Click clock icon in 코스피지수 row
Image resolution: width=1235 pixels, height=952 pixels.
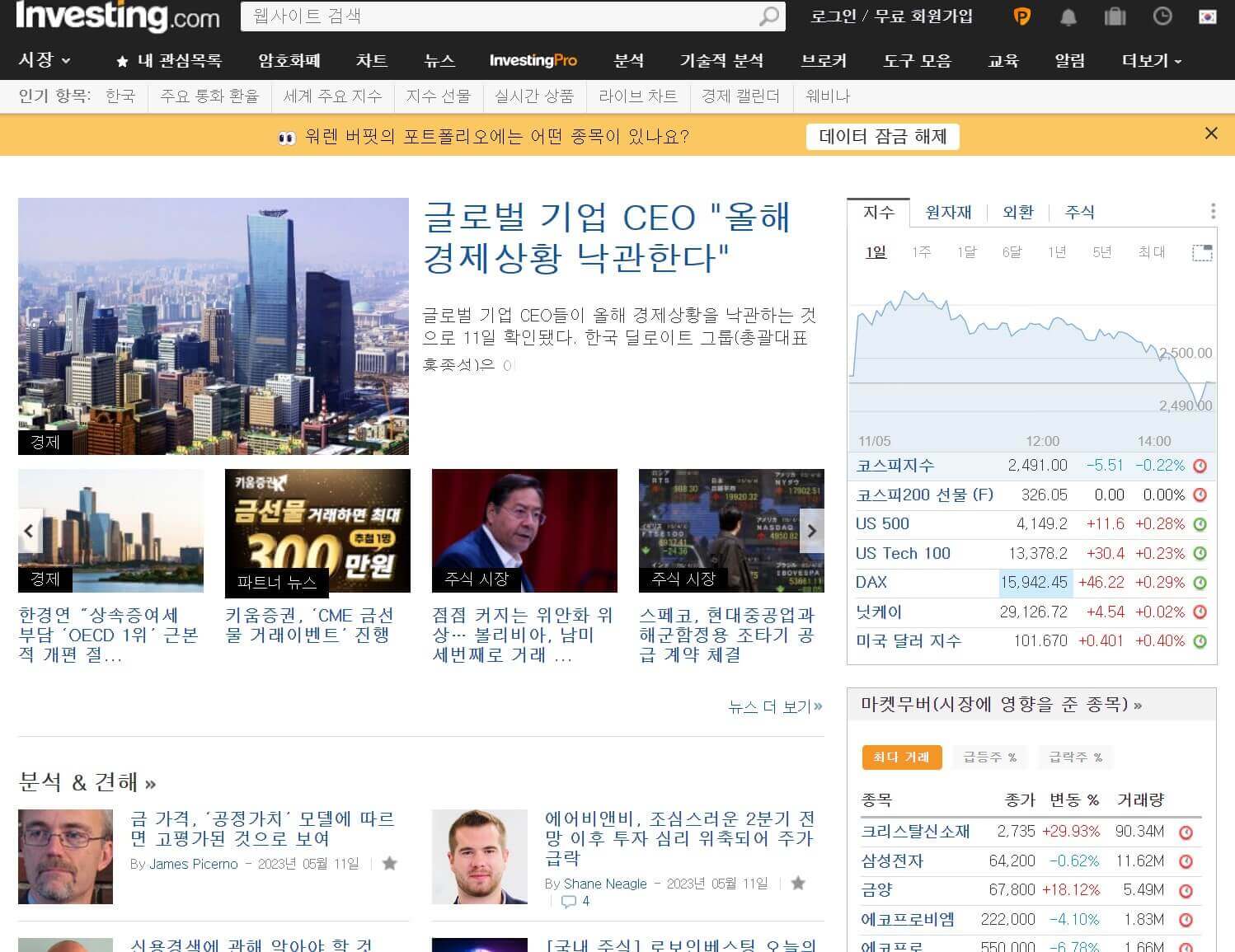[x=1200, y=466]
